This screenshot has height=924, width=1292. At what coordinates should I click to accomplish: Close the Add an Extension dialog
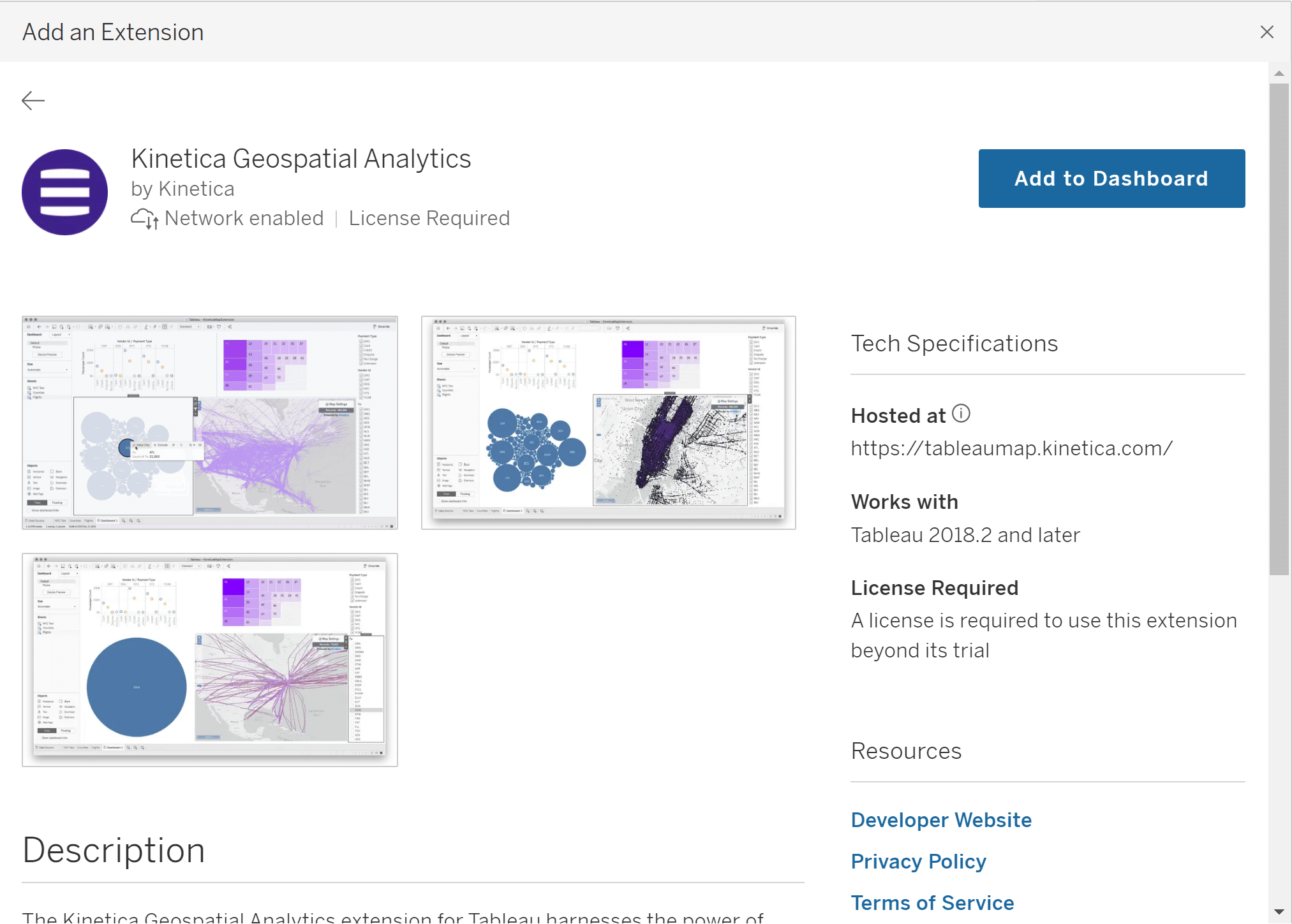tap(1267, 32)
